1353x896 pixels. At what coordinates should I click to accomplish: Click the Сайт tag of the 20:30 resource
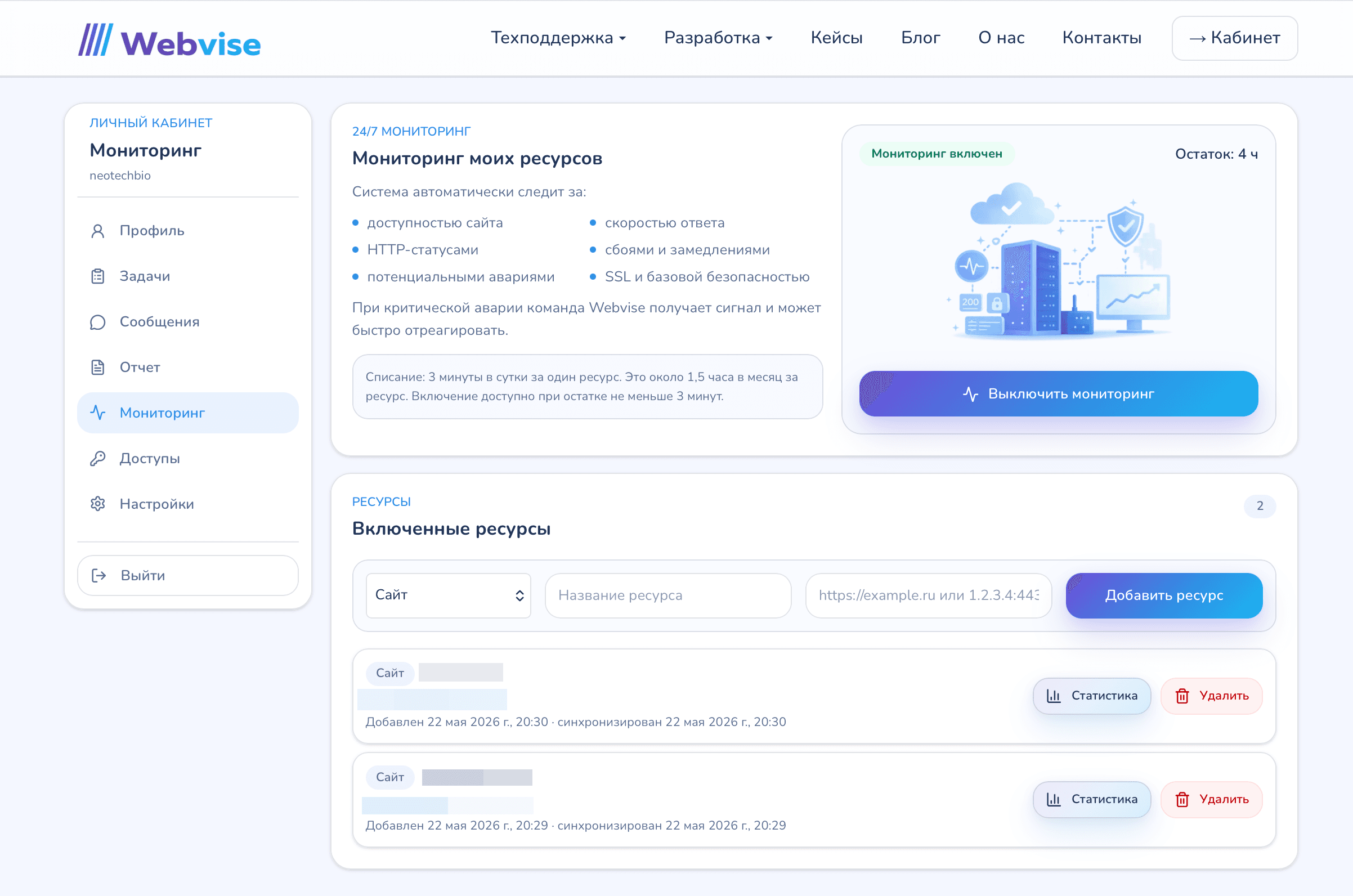390,673
